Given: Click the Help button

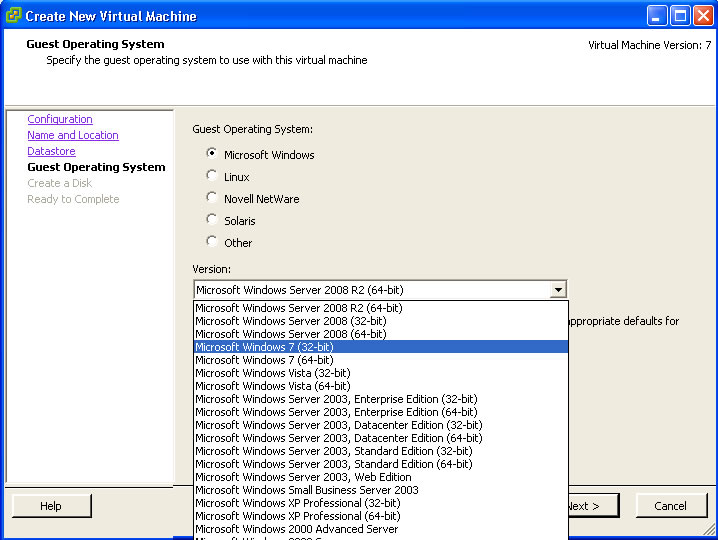Looking at the screenshot, I should 51,506.
